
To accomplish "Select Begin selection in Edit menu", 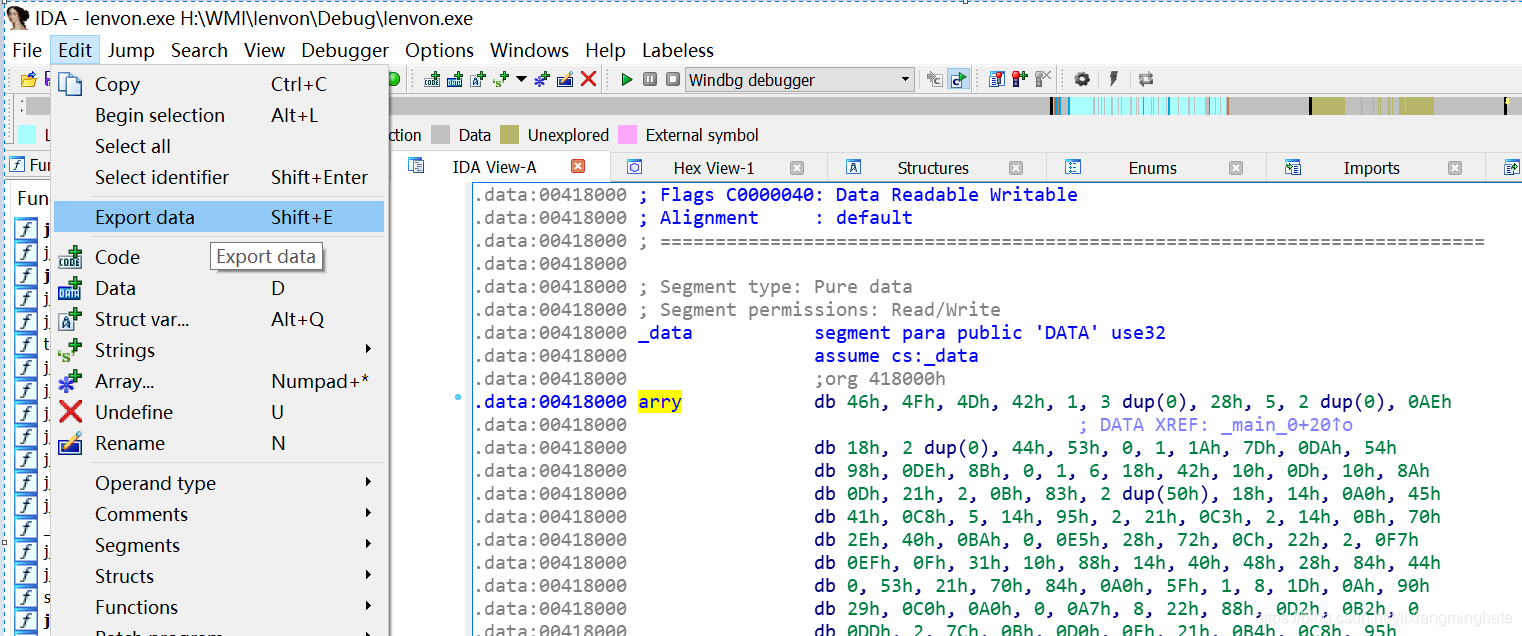I will [x=219, y=115].
